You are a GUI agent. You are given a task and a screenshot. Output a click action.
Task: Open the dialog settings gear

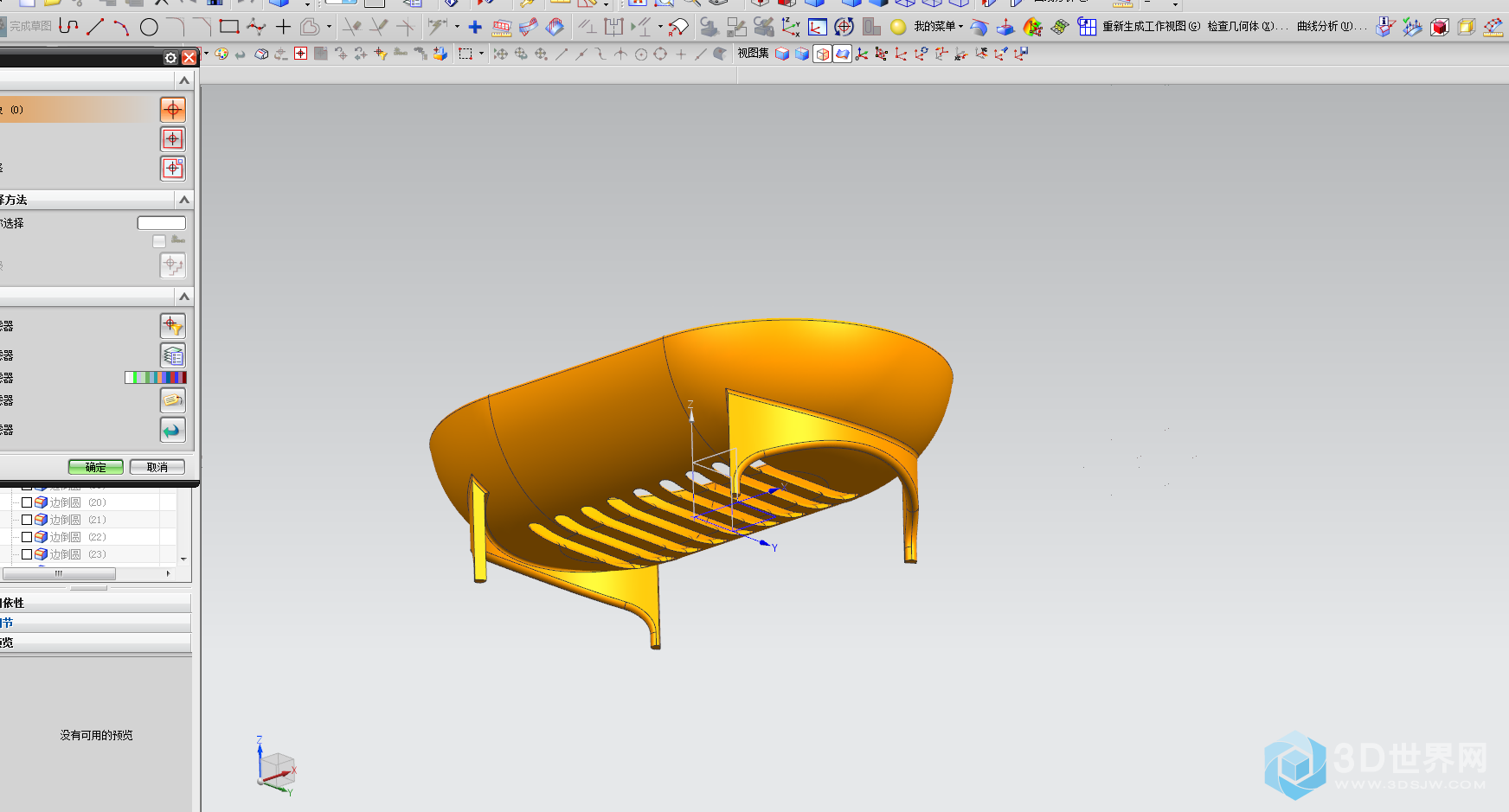(170, 58)
